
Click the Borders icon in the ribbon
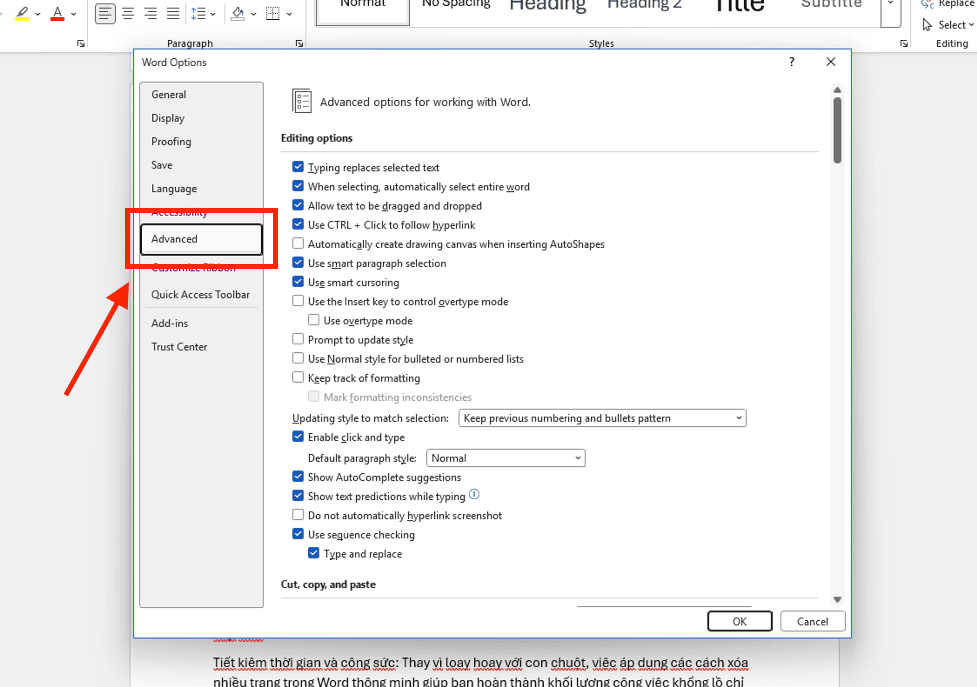coord(273,13)
